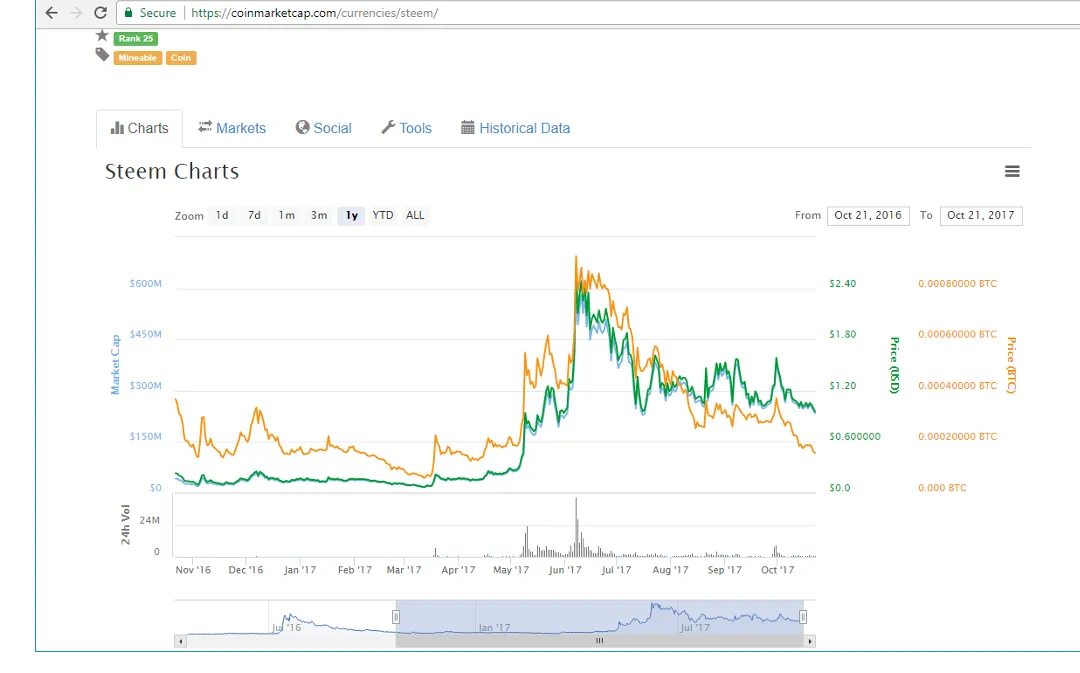Click the Oct '17 x-axis label

point(778,570)
